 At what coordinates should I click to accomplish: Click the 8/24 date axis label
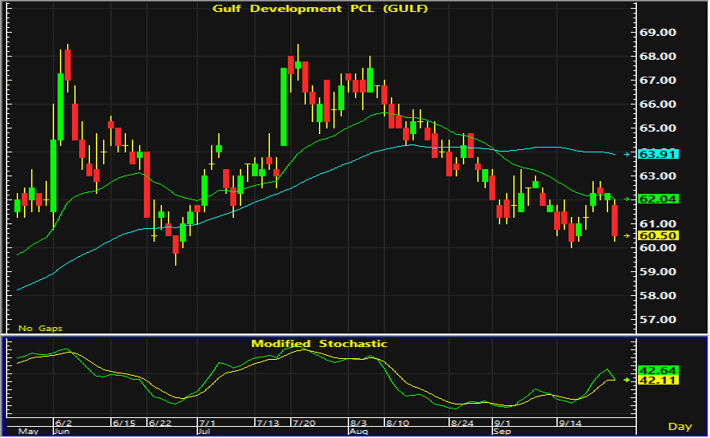(x=462, y=423)
